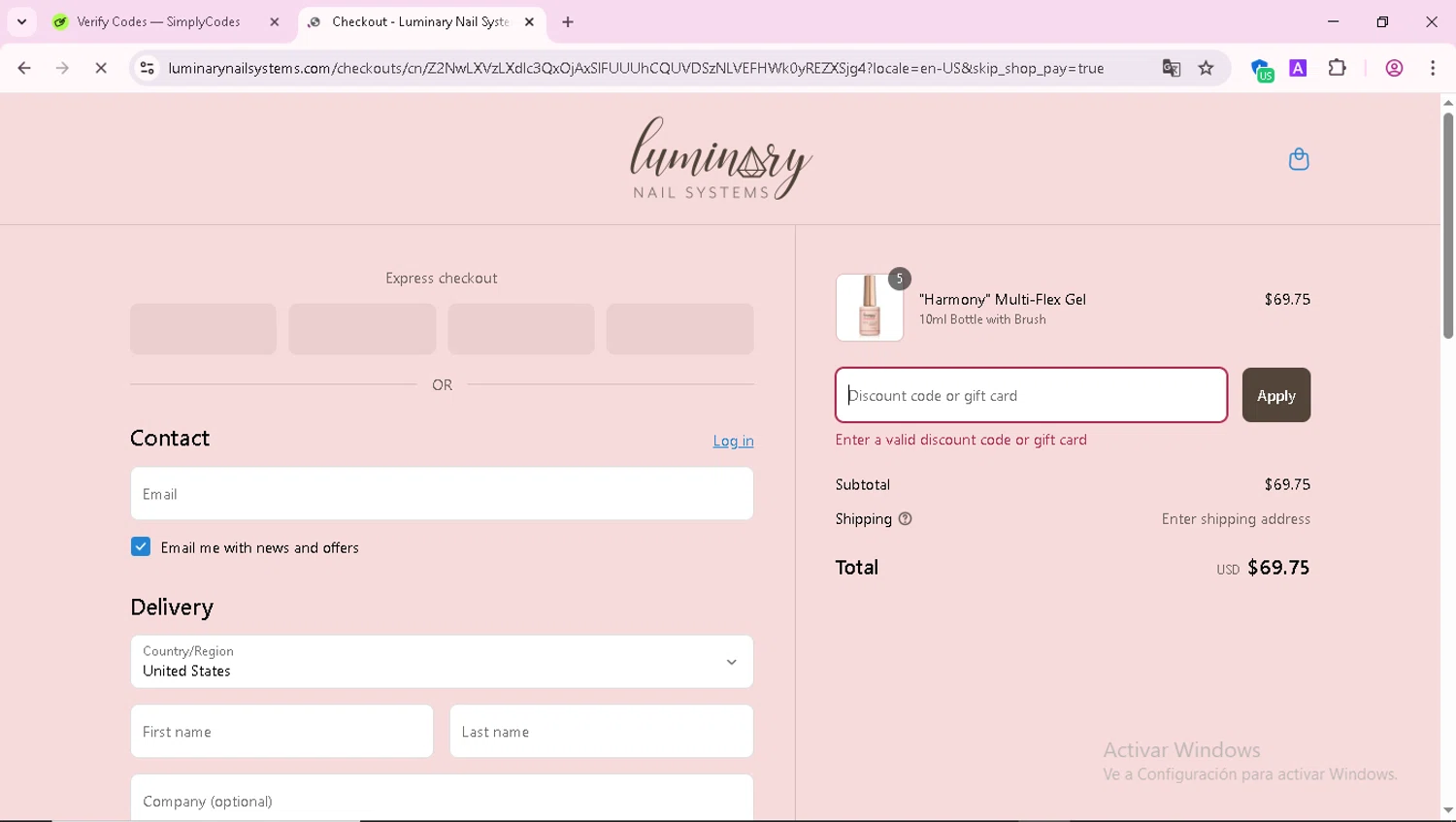1456x822 pixels.
Task: Follow the Log in link
Action: (x=733, y=441)
